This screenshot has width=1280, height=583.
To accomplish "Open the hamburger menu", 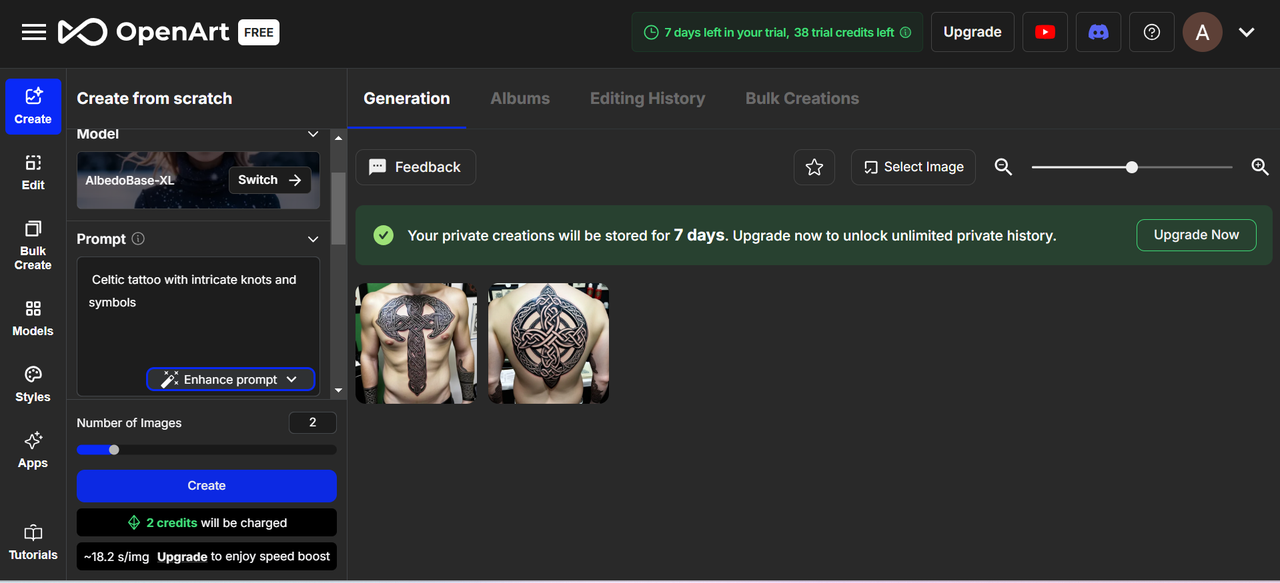I will [x=34, y=32].
